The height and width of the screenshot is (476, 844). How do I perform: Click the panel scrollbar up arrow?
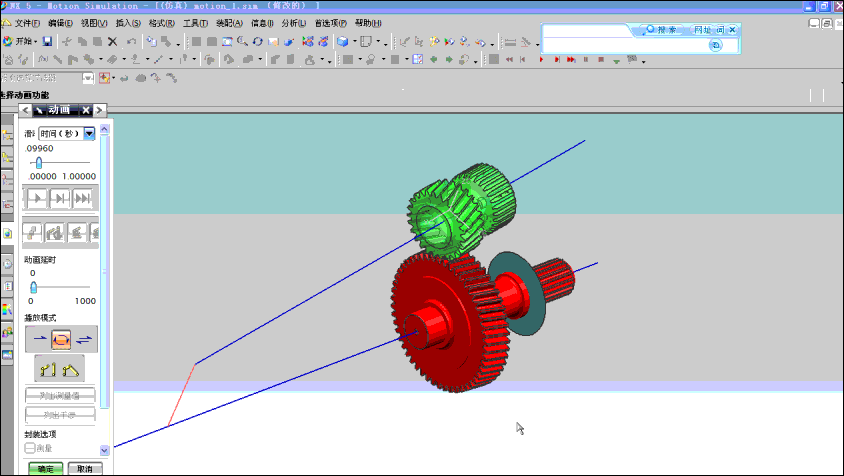point(104,129)
